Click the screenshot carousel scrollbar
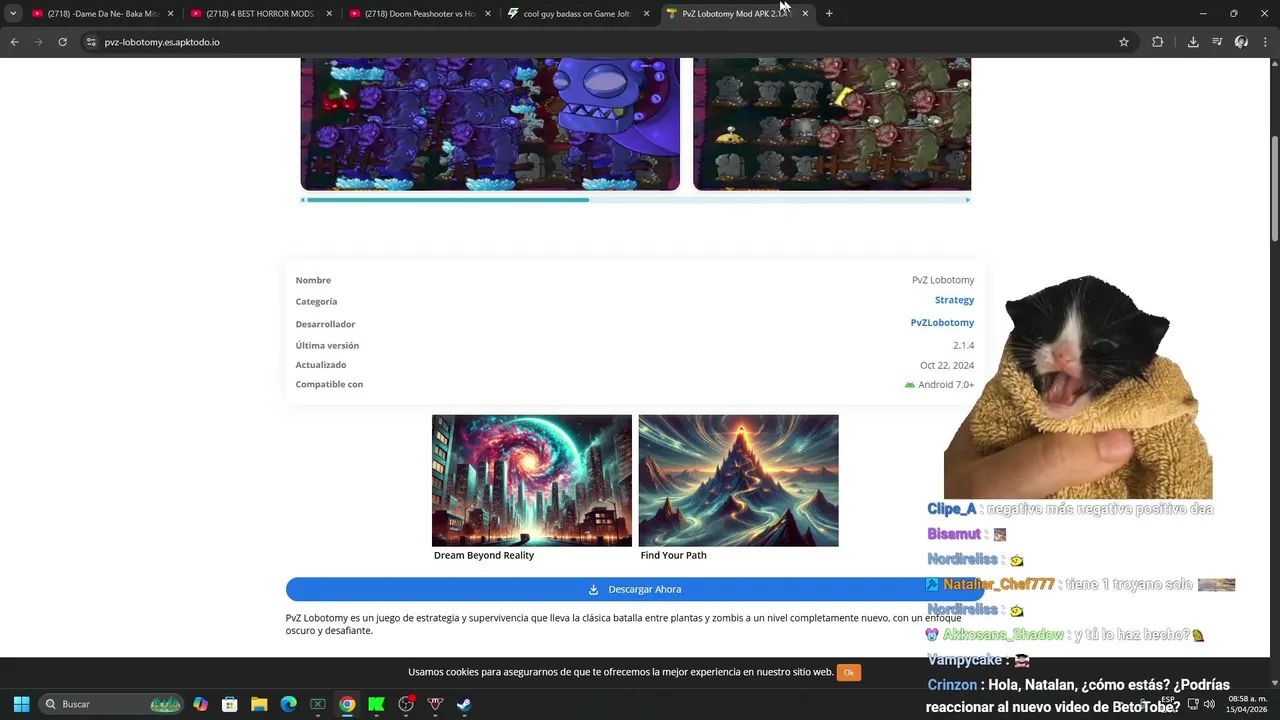This screenshot has height=720, width=1280. [448, 200]
